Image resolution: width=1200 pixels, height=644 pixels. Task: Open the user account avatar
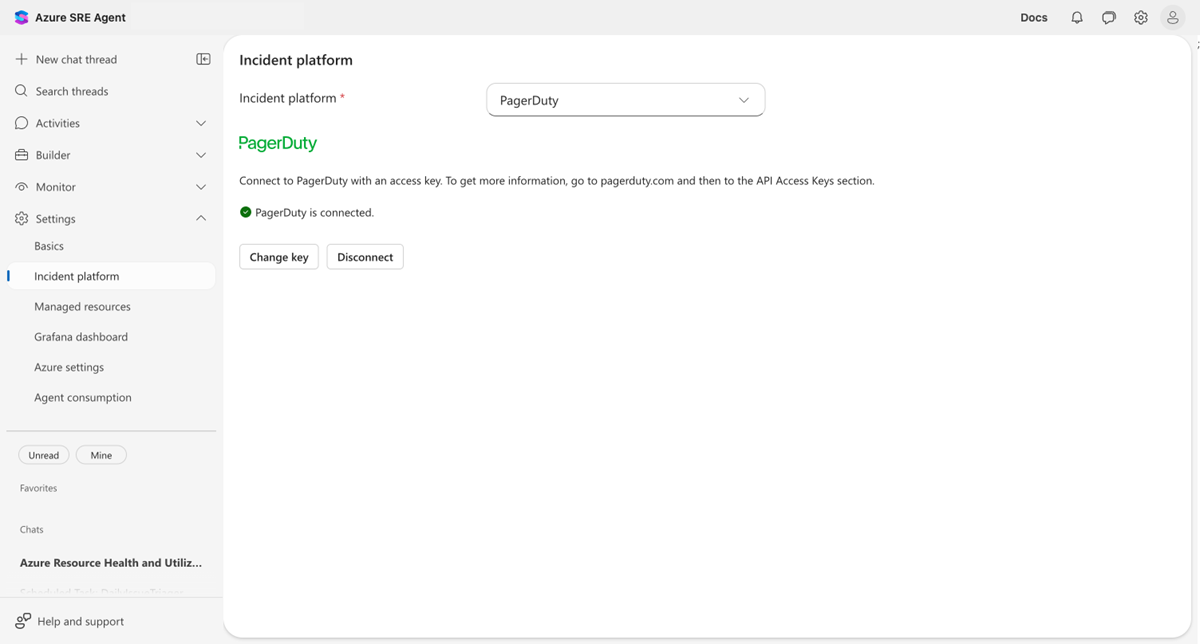(1173, 18)
